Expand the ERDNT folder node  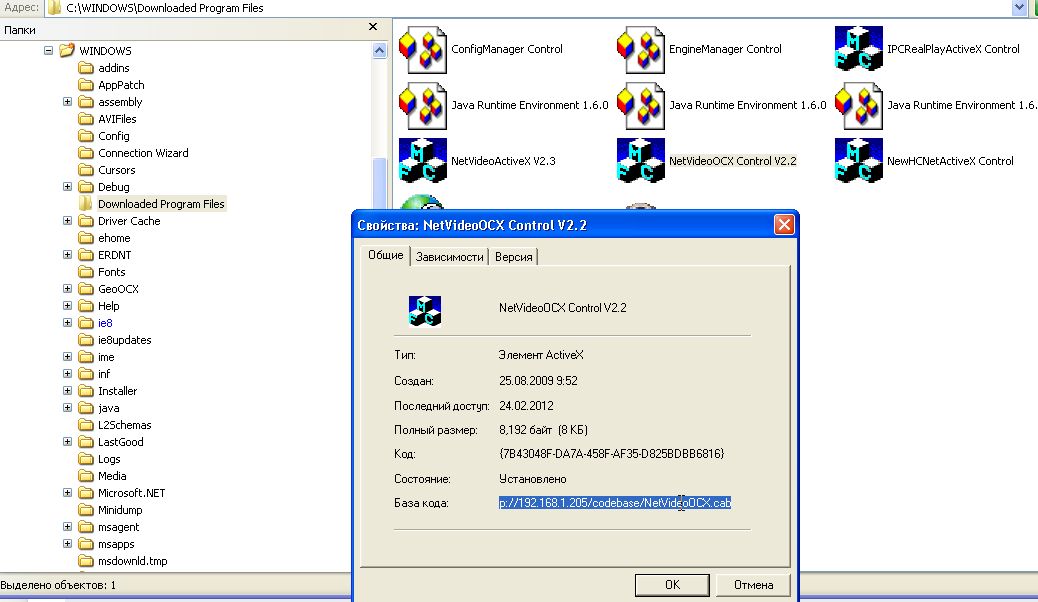coord(68,255)
